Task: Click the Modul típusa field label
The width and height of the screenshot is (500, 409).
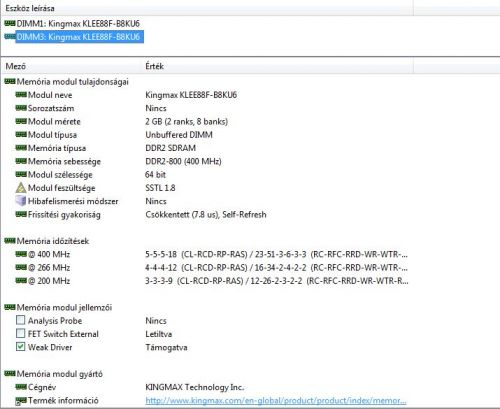Action: (x=52, y=135)
